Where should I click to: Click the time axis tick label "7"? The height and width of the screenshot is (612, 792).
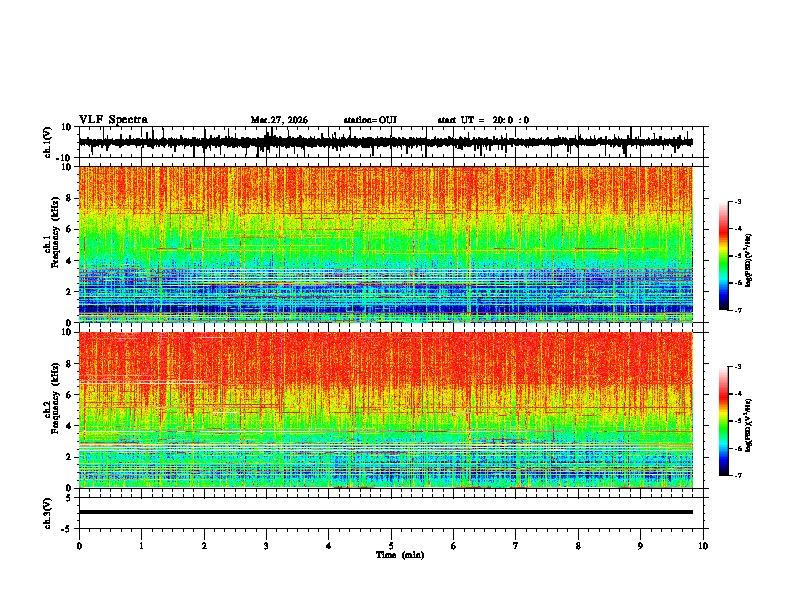click(x=516, y=546)
